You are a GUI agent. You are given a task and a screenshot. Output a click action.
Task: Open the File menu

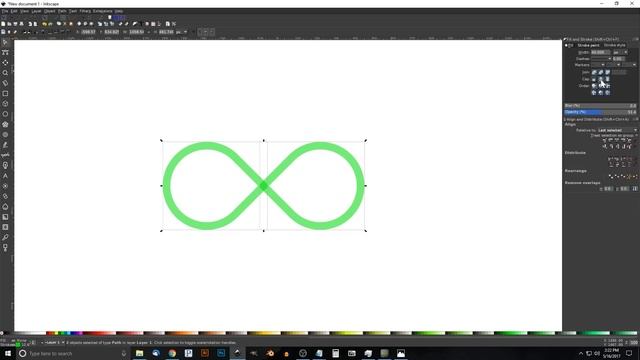4,11
